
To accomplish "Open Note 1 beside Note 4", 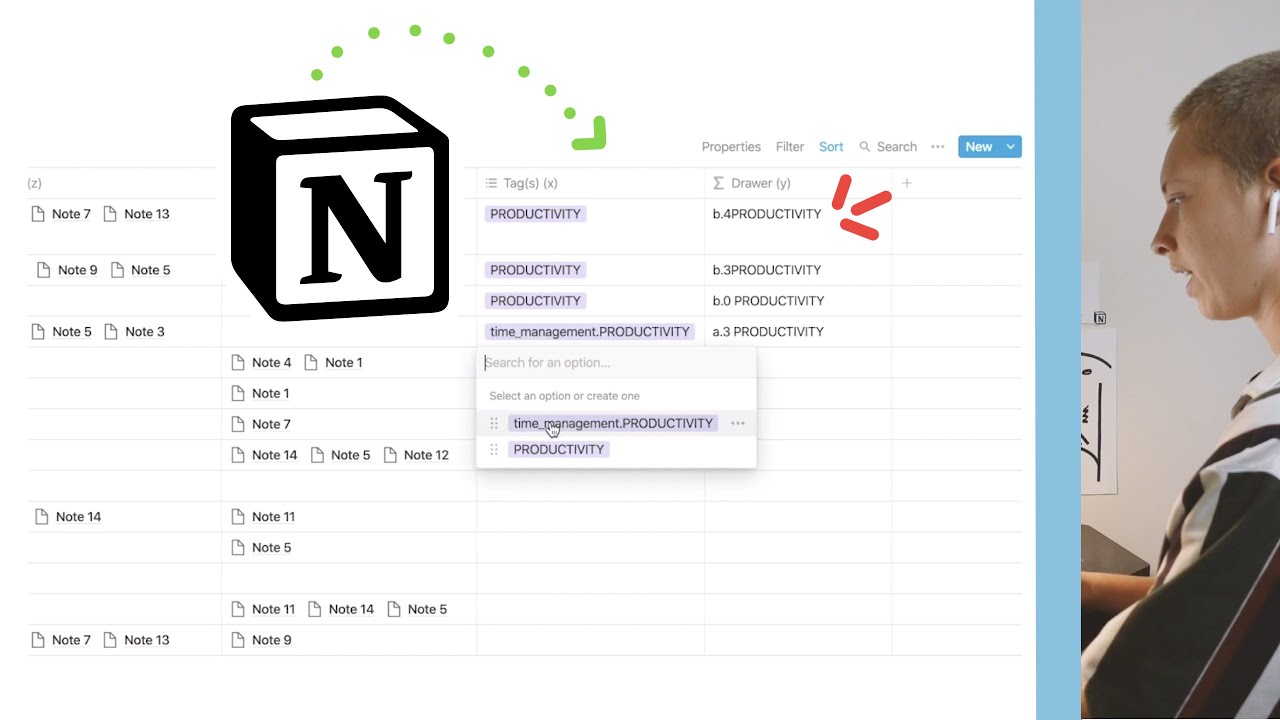I will tap(333, 362).
